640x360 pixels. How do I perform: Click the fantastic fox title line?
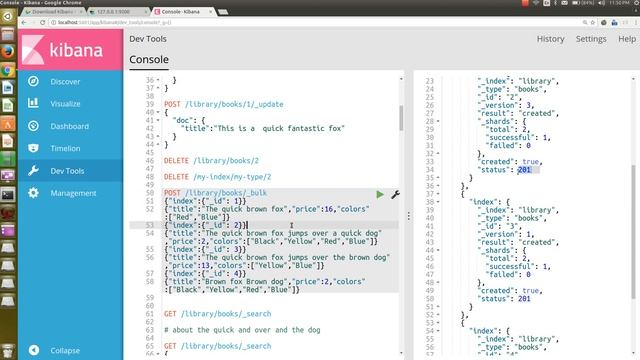tap(263, 128)
